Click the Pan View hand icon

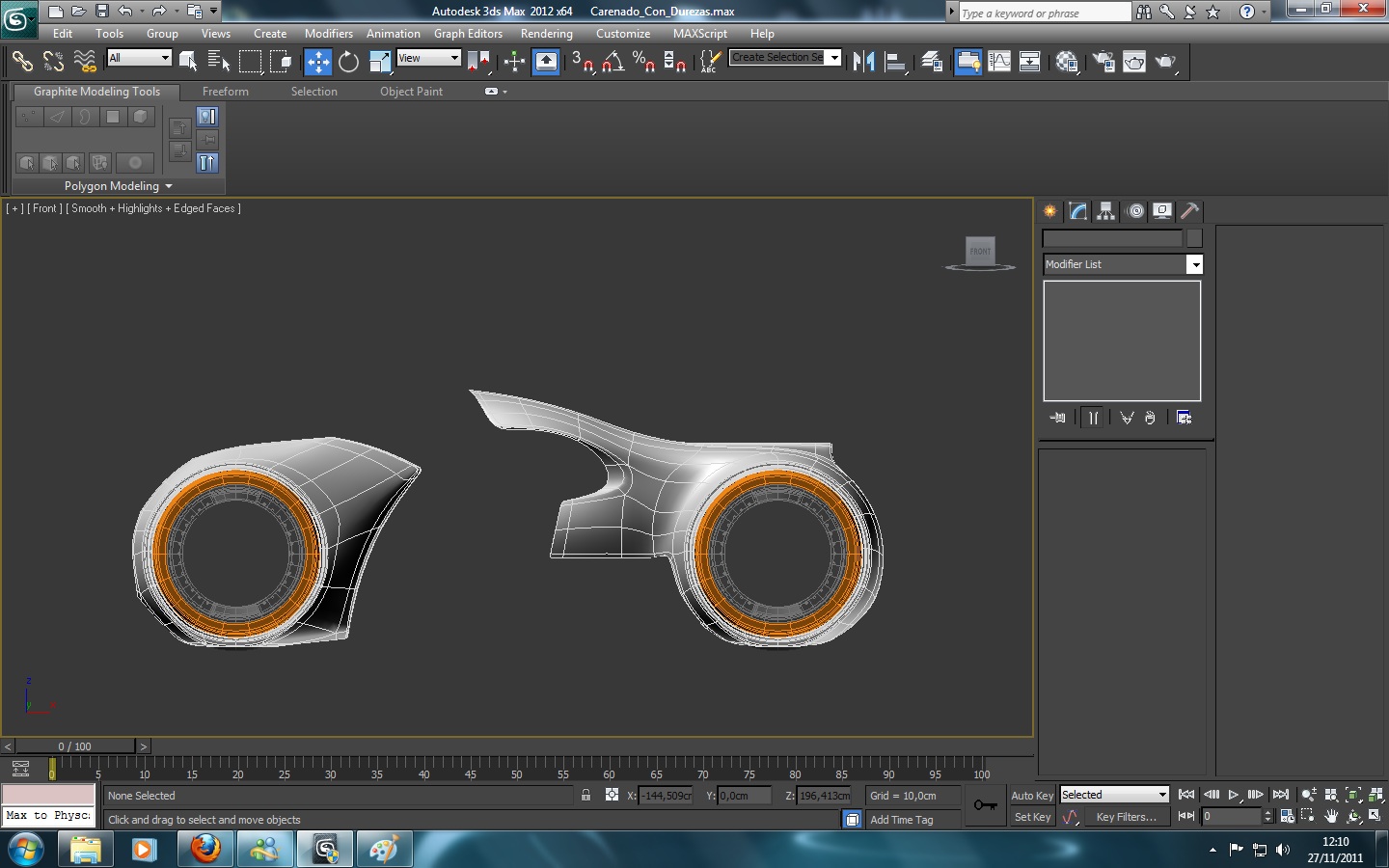click(1331, 817)
